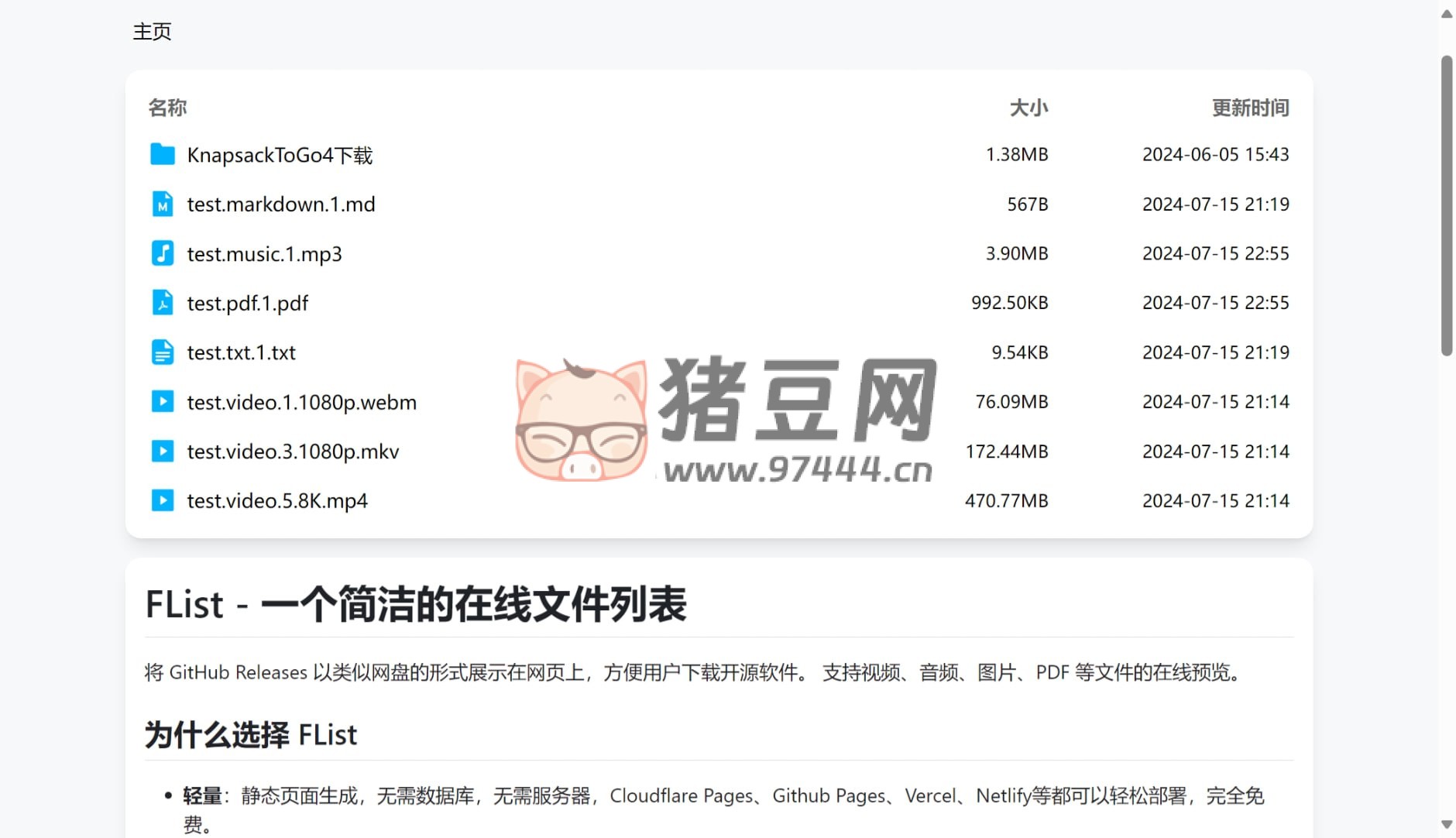Go to 主页 breadcrumb
The width and height of the screenshot is (1456, 838).
[x=152, y=32]
